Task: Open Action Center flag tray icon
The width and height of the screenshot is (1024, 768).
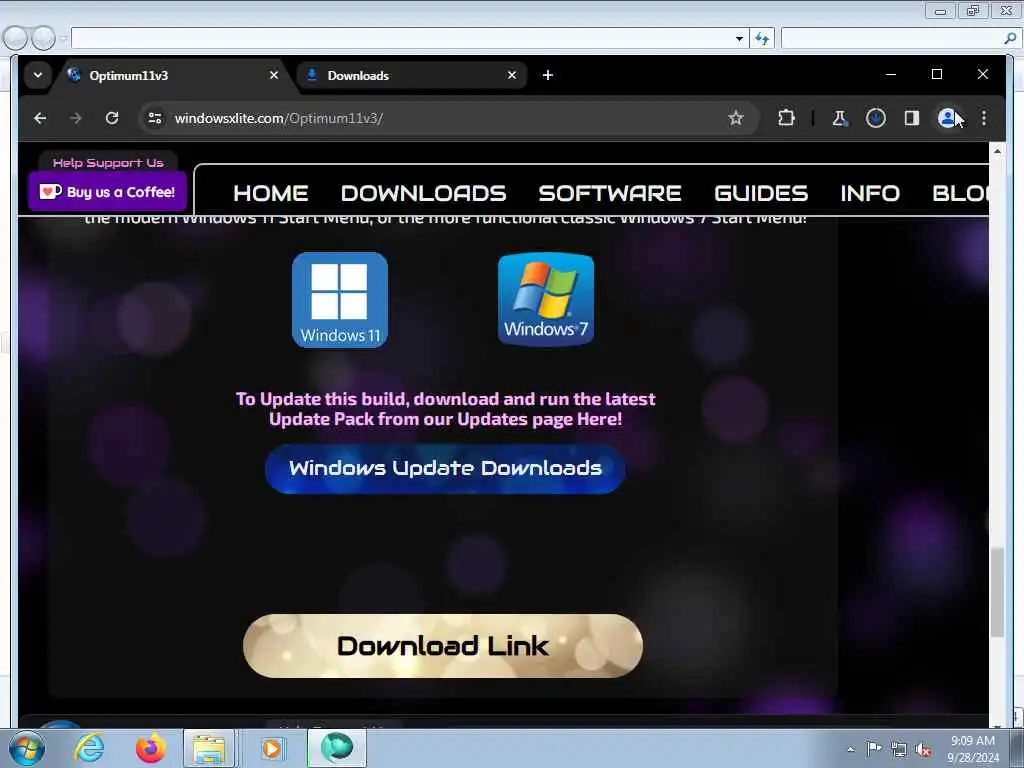Action: (x=874, y=748)
